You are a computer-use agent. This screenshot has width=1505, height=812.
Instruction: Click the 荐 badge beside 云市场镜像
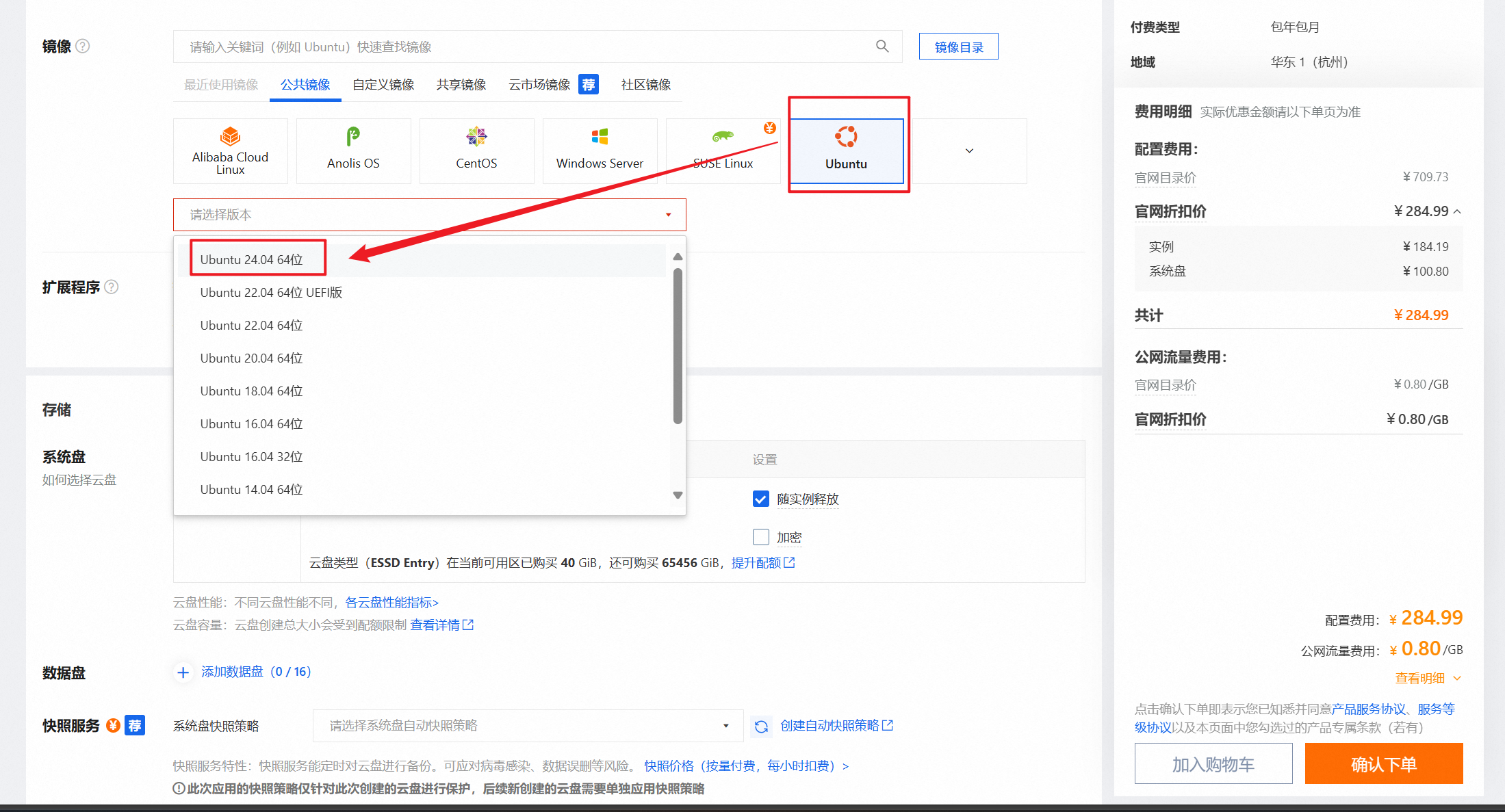tap(589, 84)
